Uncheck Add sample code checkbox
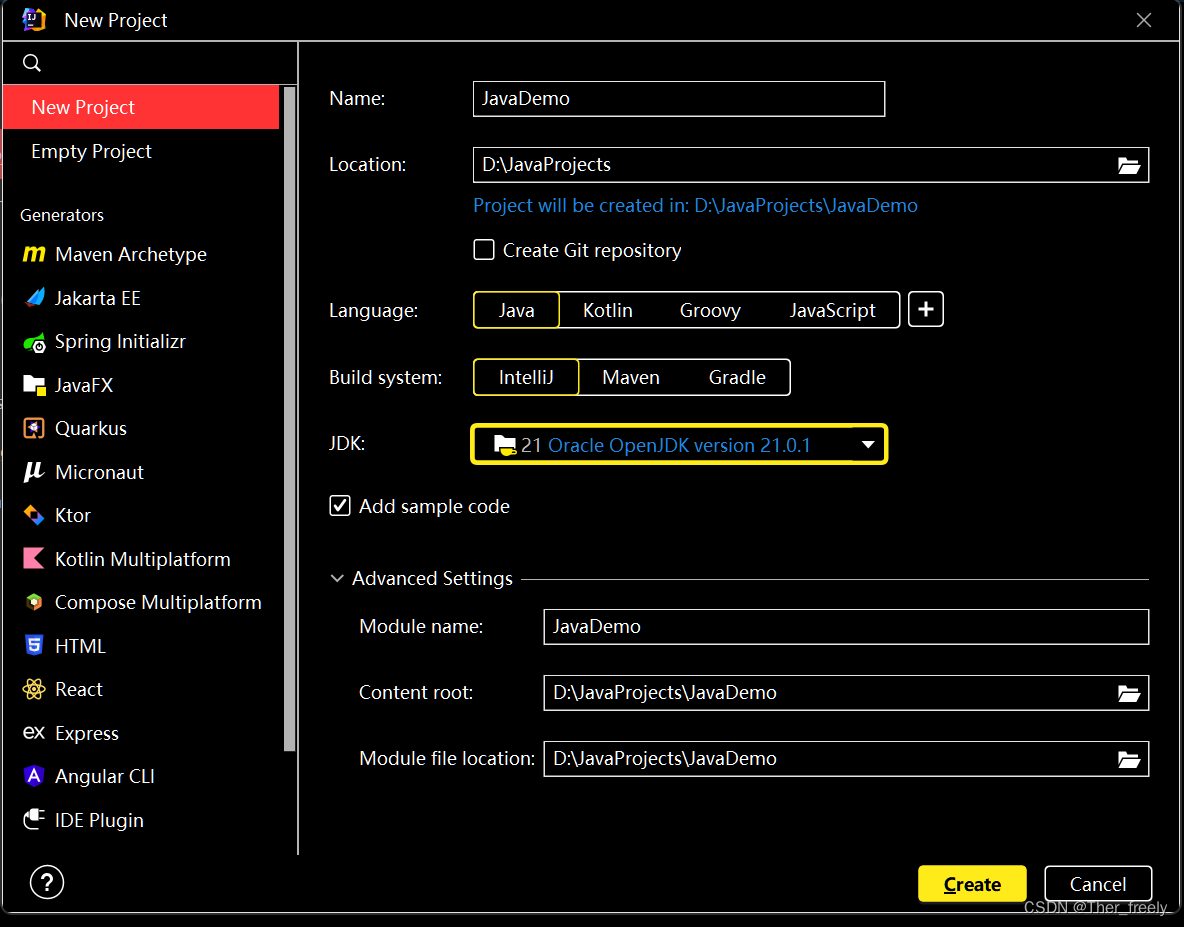 point(340,506)
